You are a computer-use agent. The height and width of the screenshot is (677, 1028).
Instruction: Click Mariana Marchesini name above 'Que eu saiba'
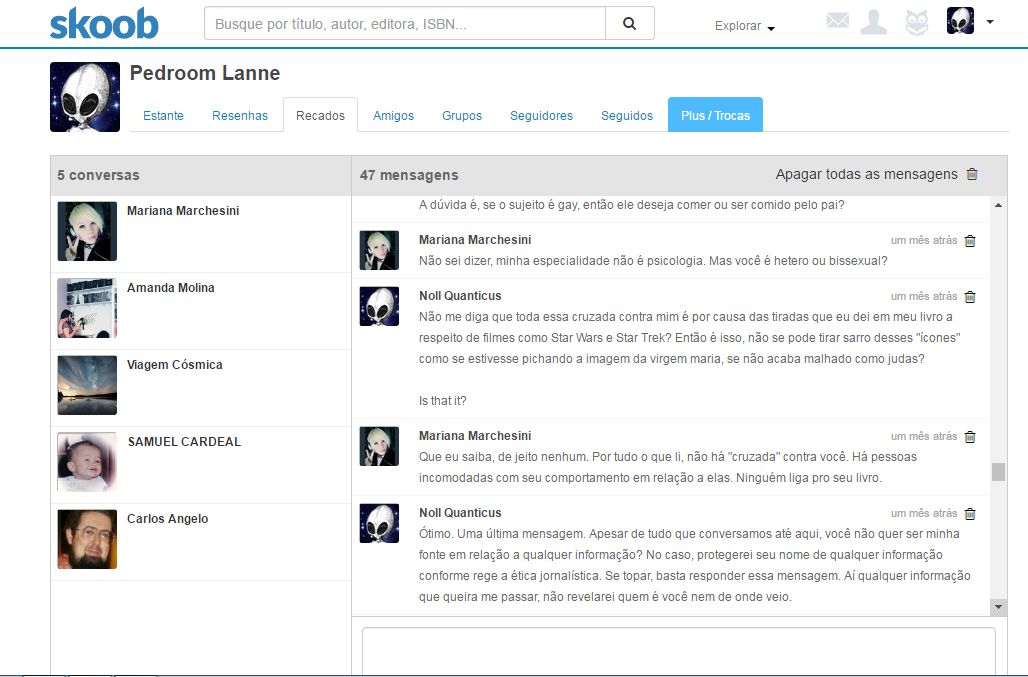[475, 436]
